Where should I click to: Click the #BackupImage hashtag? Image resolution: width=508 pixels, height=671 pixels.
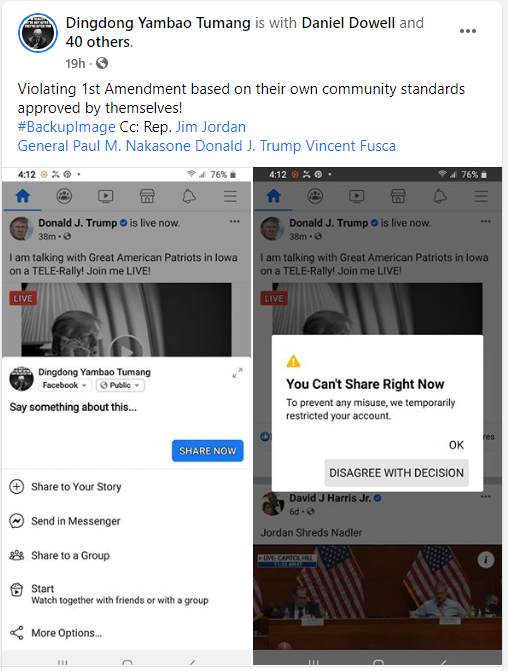coord(66,127)
